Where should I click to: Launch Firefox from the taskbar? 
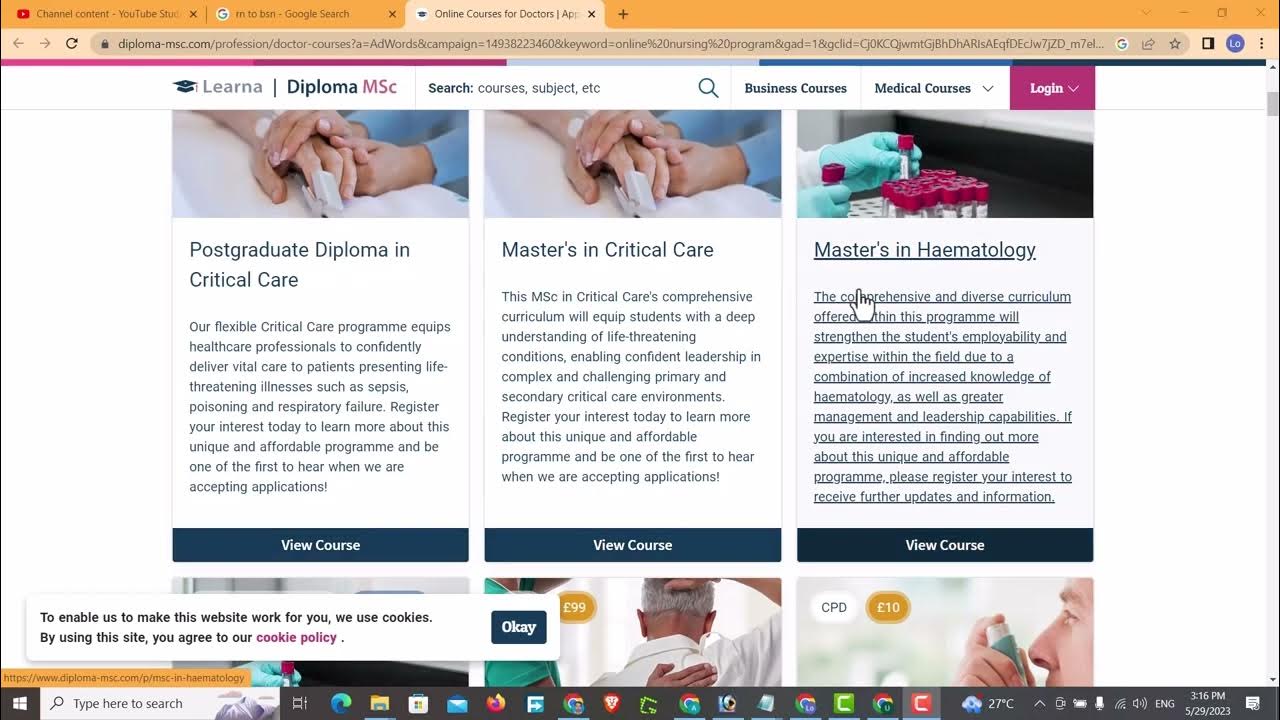pos(496,703)
